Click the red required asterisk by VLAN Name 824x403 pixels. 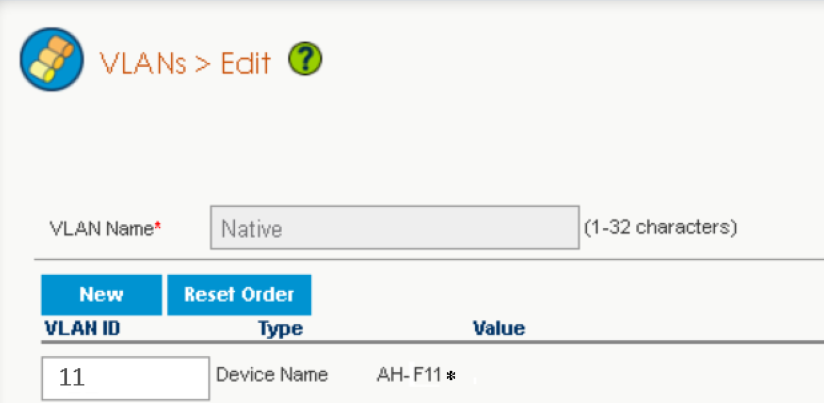point(157,228)
